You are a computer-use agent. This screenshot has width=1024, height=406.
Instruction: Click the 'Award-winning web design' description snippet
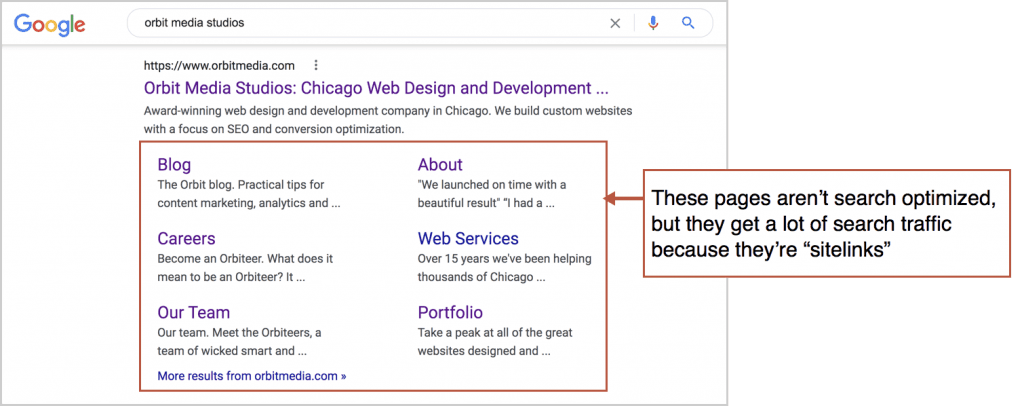tap(388, 120)
